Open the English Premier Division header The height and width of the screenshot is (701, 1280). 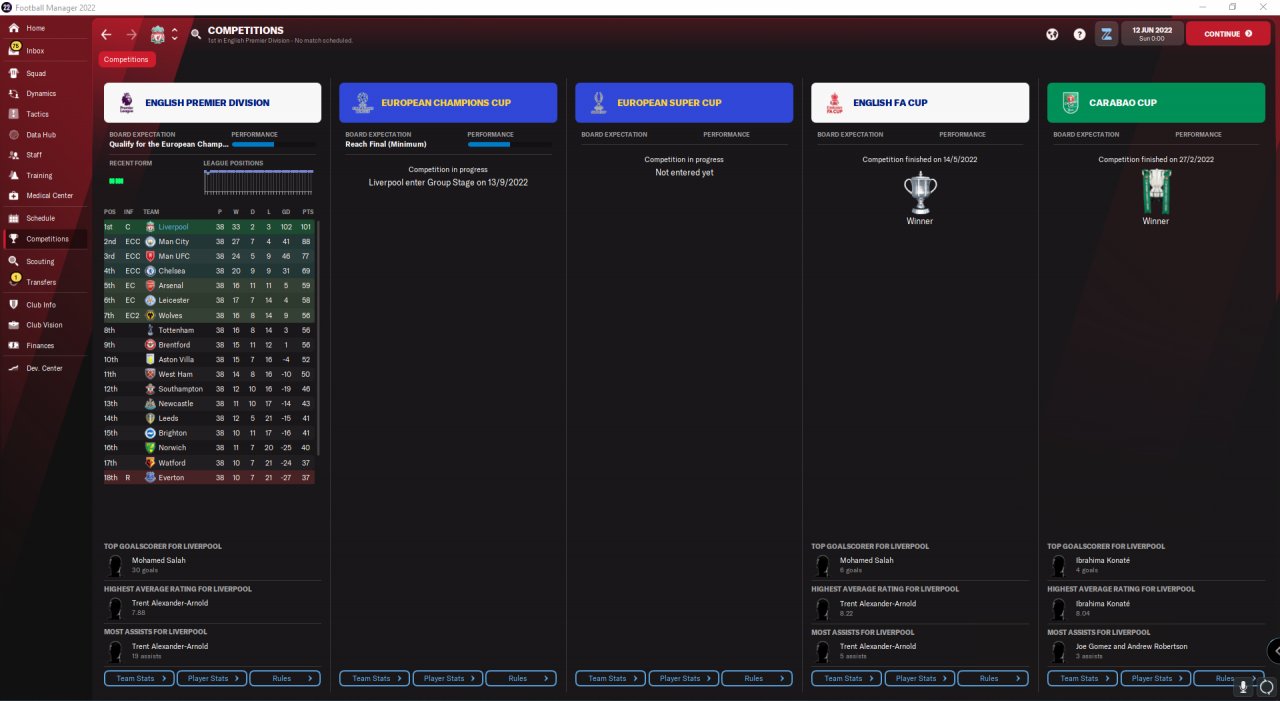(213, 102)
